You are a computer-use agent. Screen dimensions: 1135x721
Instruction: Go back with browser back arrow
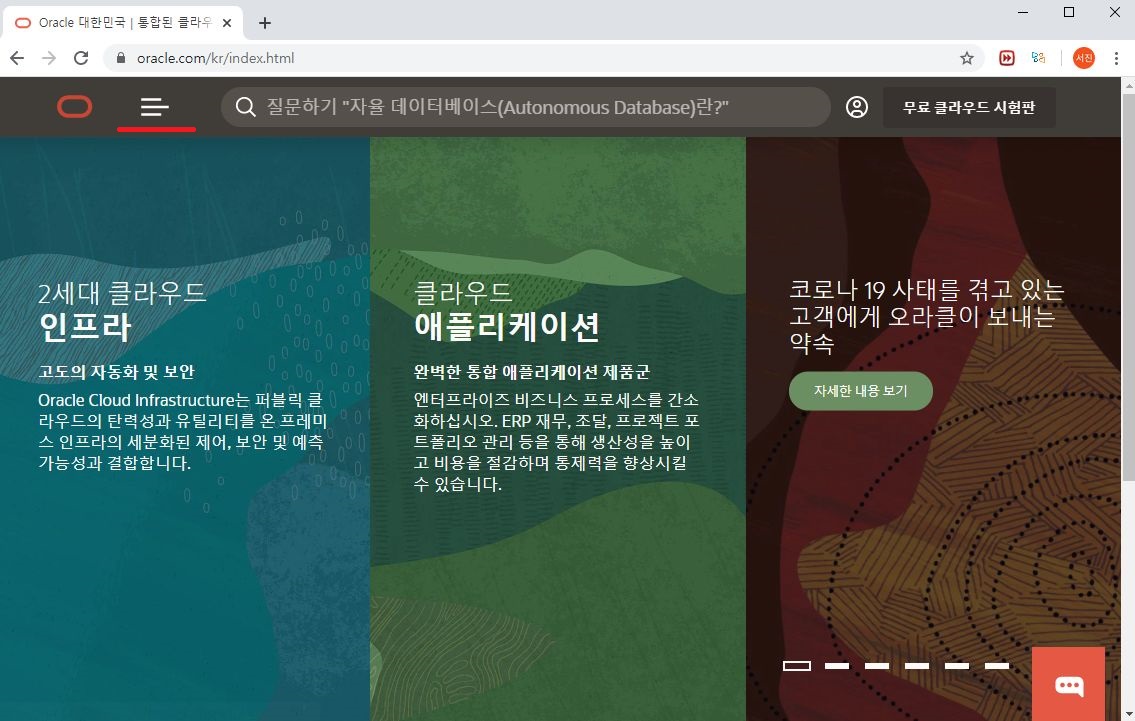[x=17, y=58]
